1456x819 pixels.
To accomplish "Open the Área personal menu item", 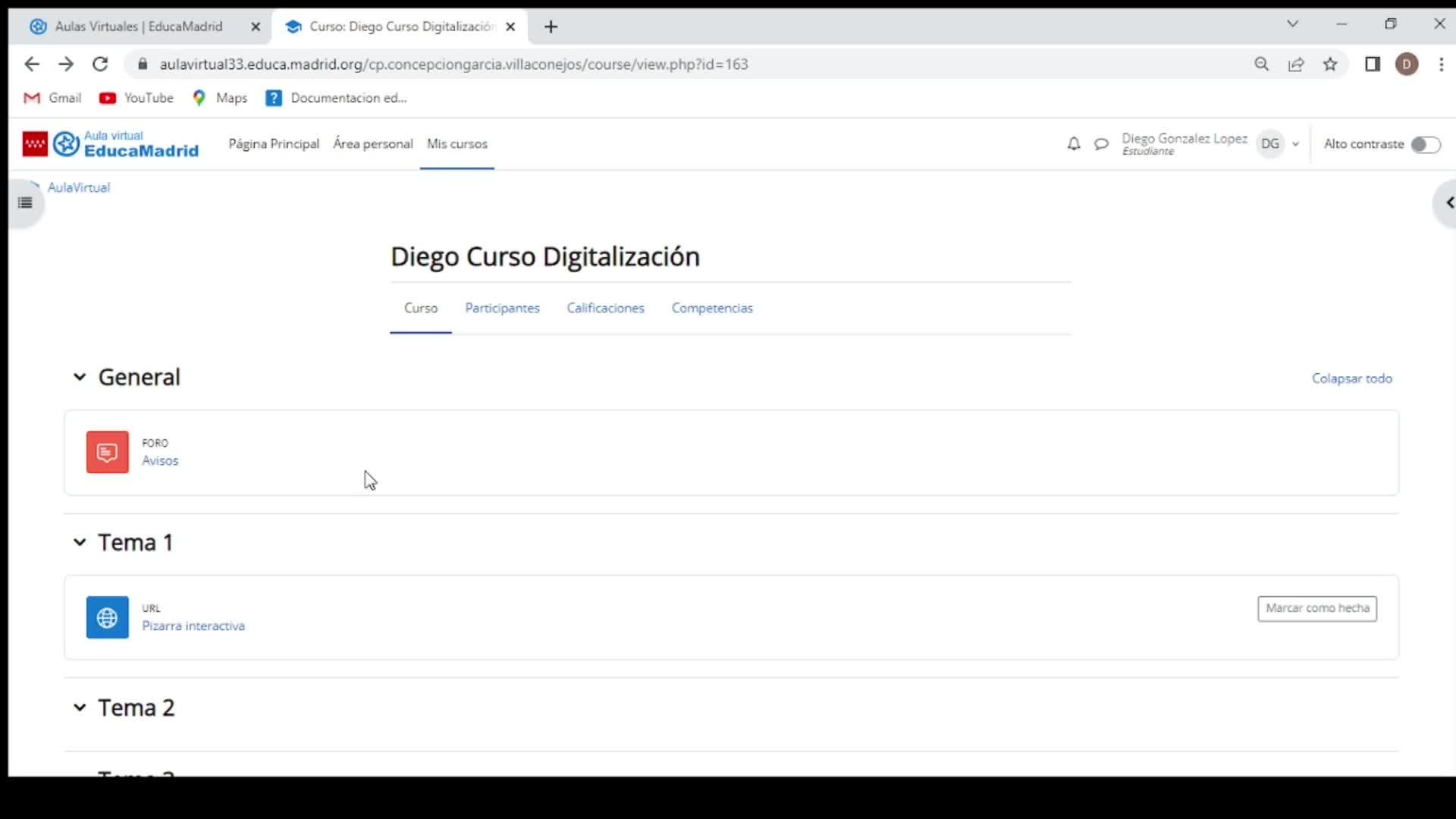I will click(x=372, y=144).
